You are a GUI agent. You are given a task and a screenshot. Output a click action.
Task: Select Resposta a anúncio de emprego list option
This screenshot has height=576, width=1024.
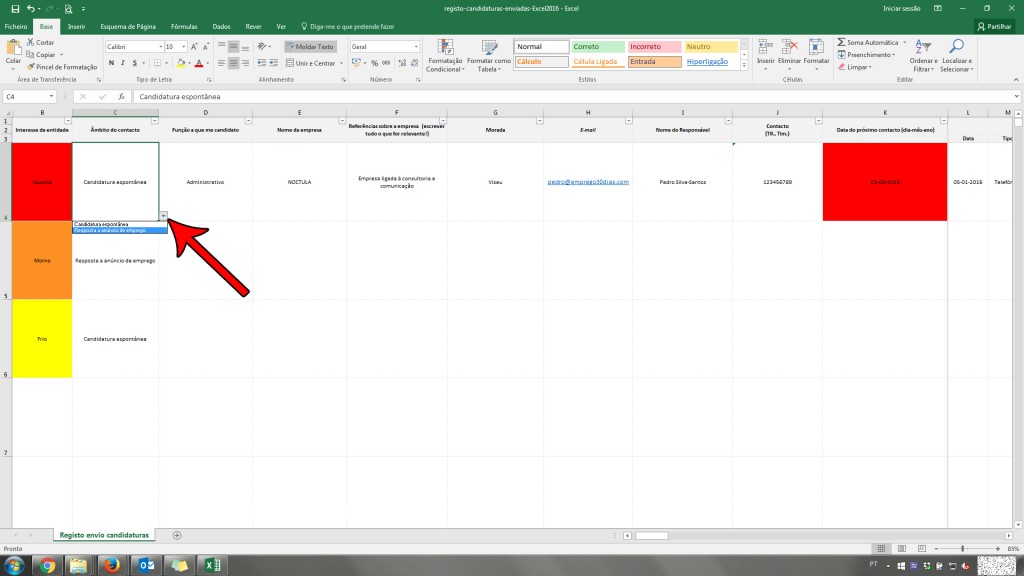point(120,231)
